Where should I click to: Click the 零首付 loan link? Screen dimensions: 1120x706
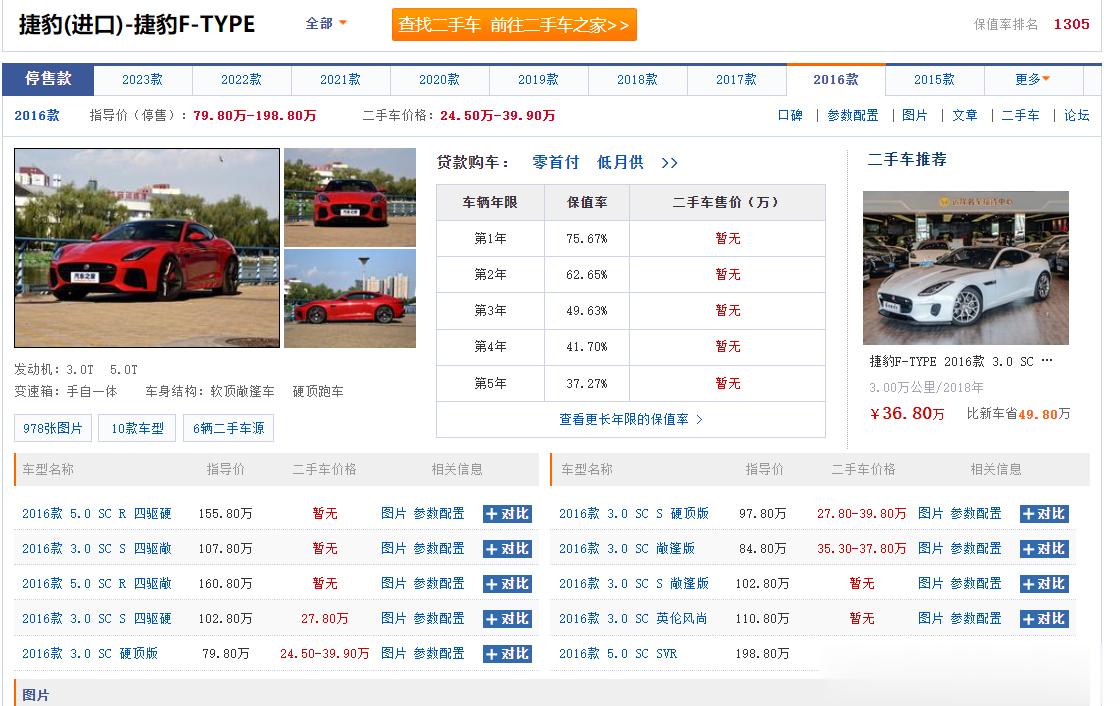tap(555, 162)
